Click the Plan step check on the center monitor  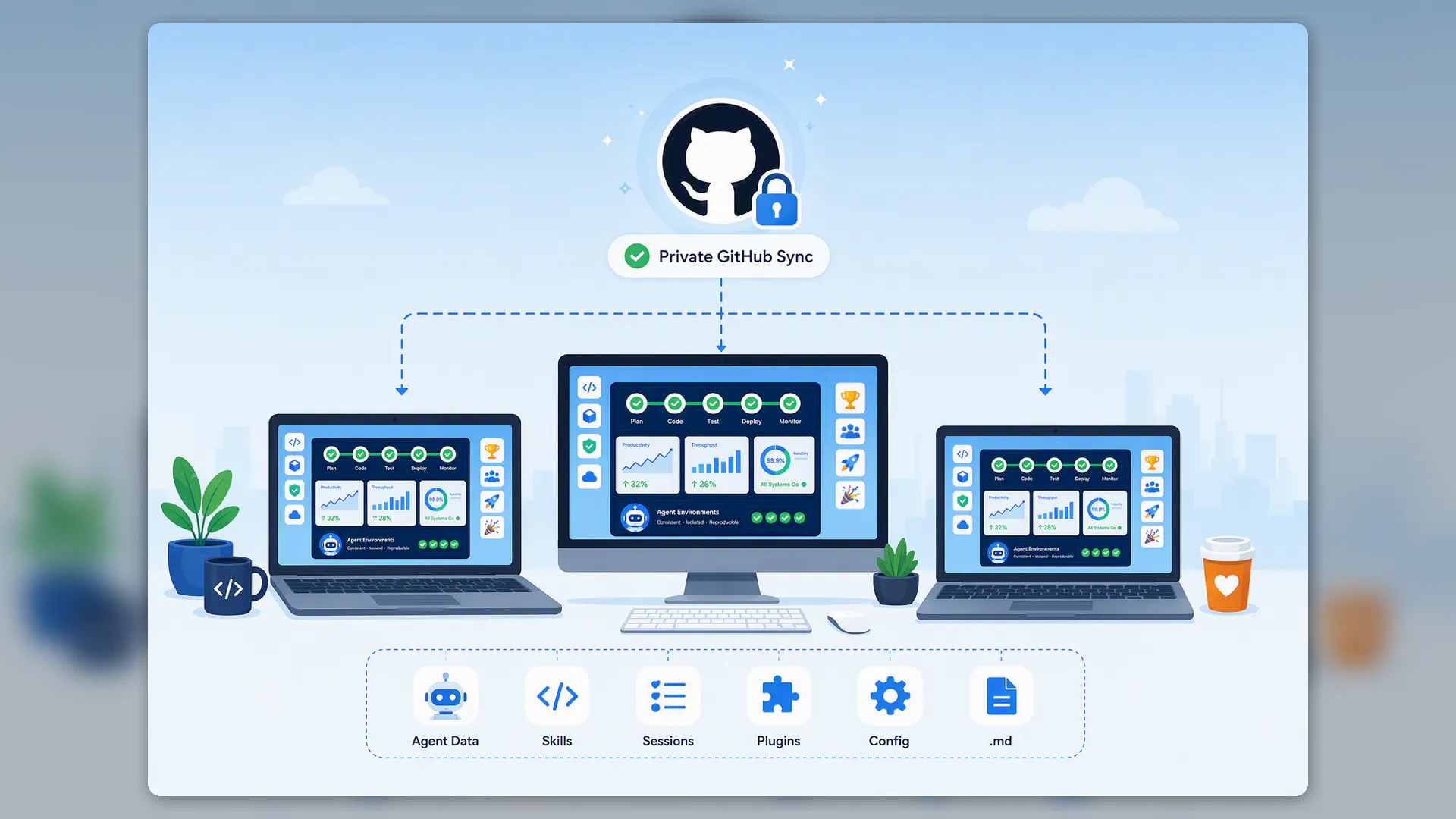637,403
